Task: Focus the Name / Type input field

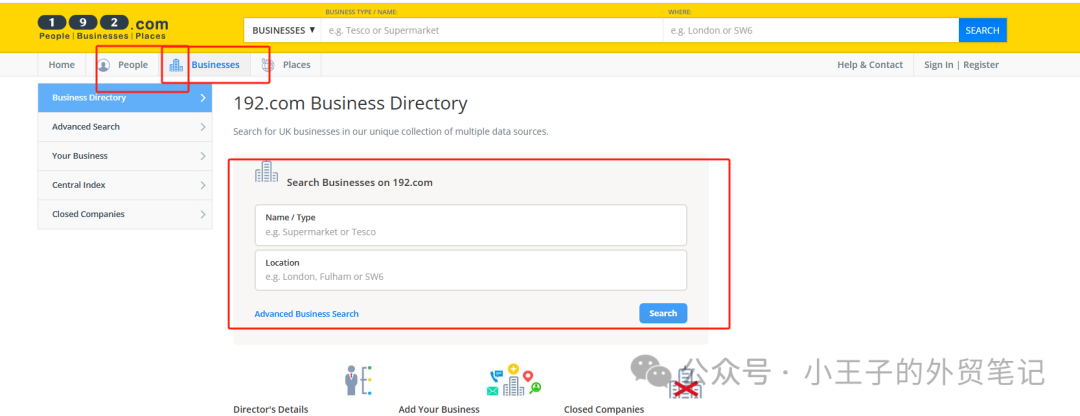Action: pos(471,225)
